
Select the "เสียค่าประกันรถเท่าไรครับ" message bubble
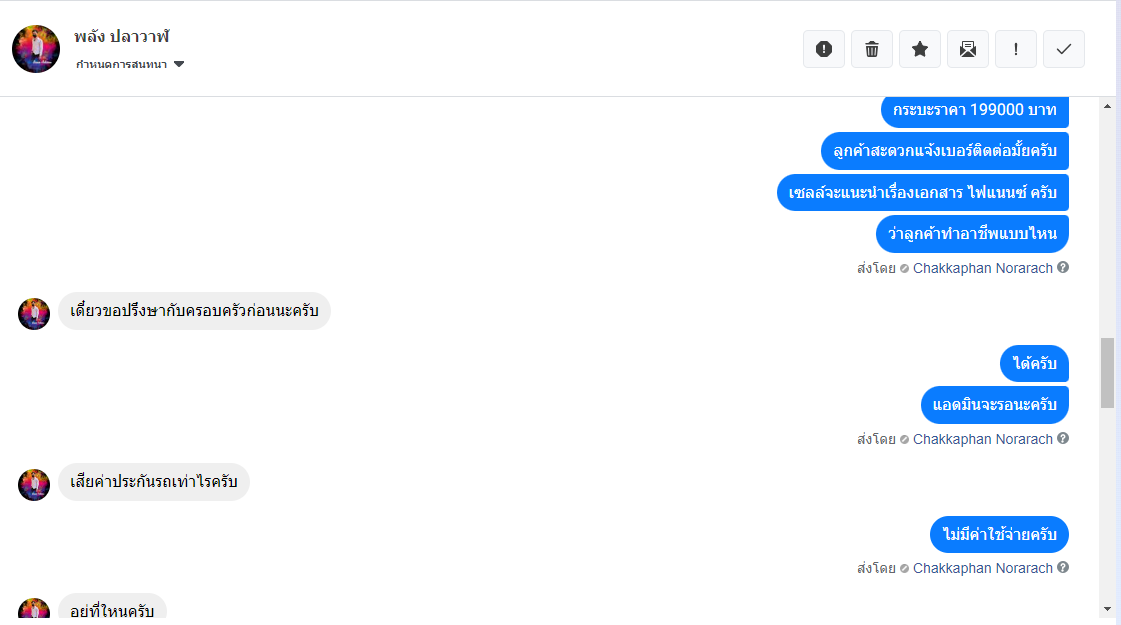[x=154, y=482]
